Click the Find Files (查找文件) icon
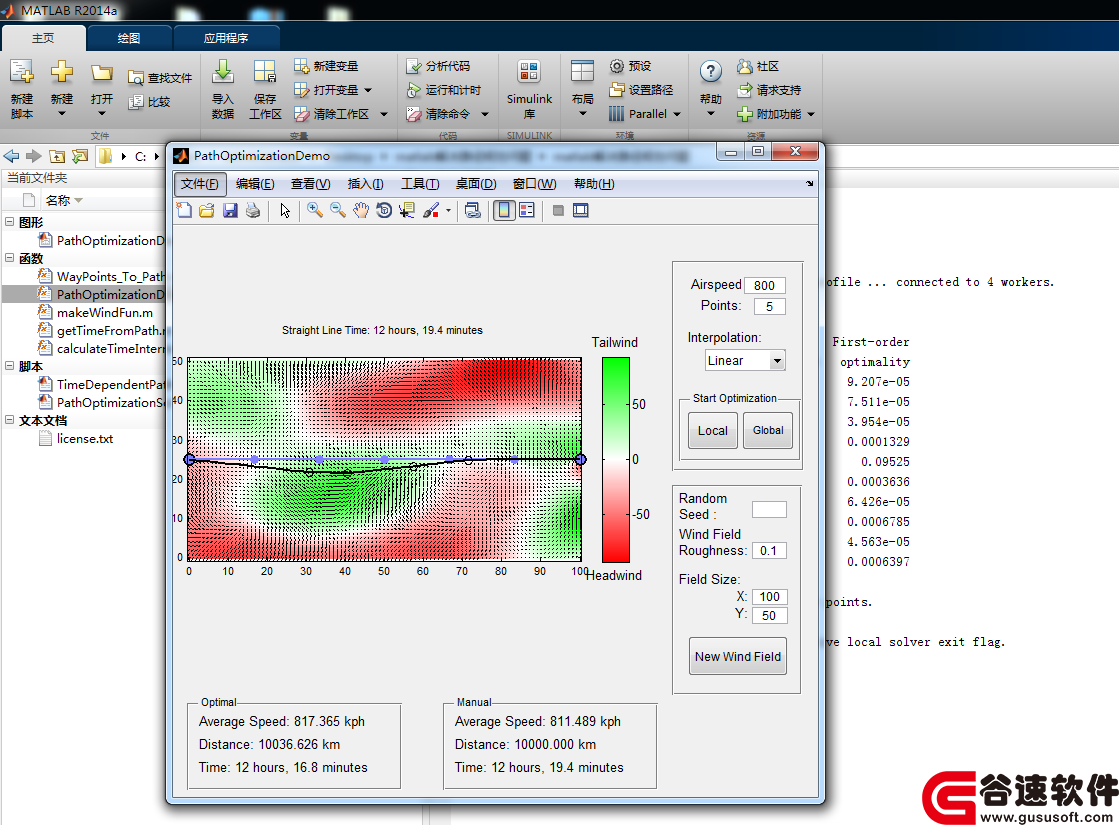1119x825 pixels. [x=136, y=78]
